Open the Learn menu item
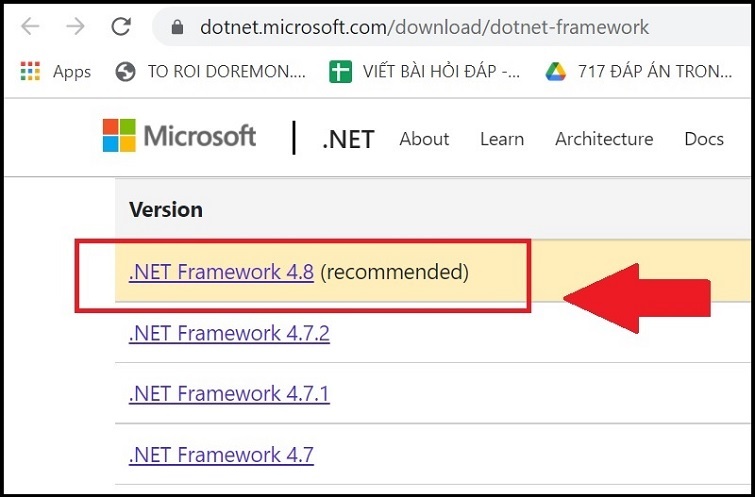Viewport: 755px width, 497px height. click(501, 139)
